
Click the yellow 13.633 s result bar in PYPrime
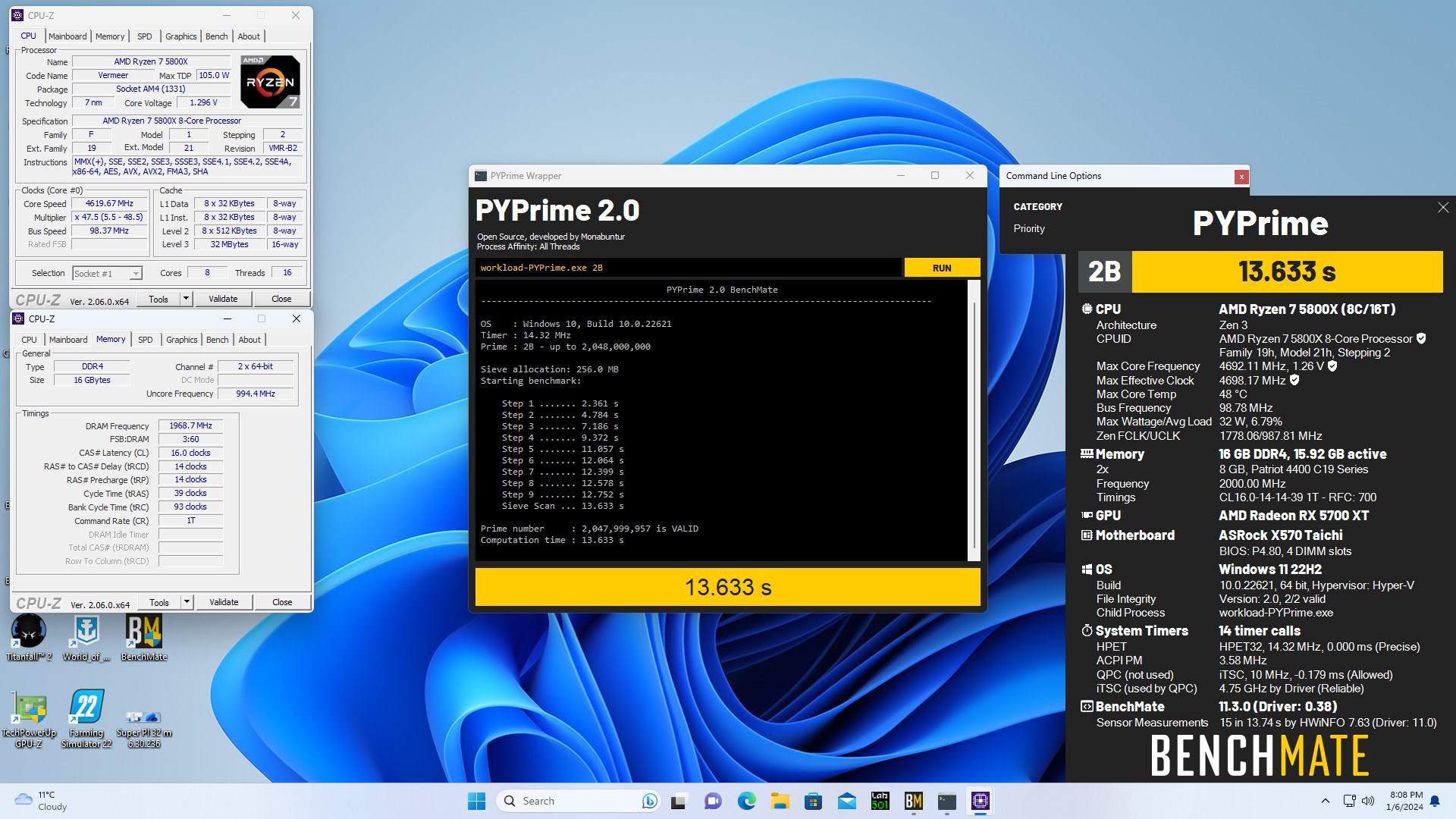click(728, 587)
